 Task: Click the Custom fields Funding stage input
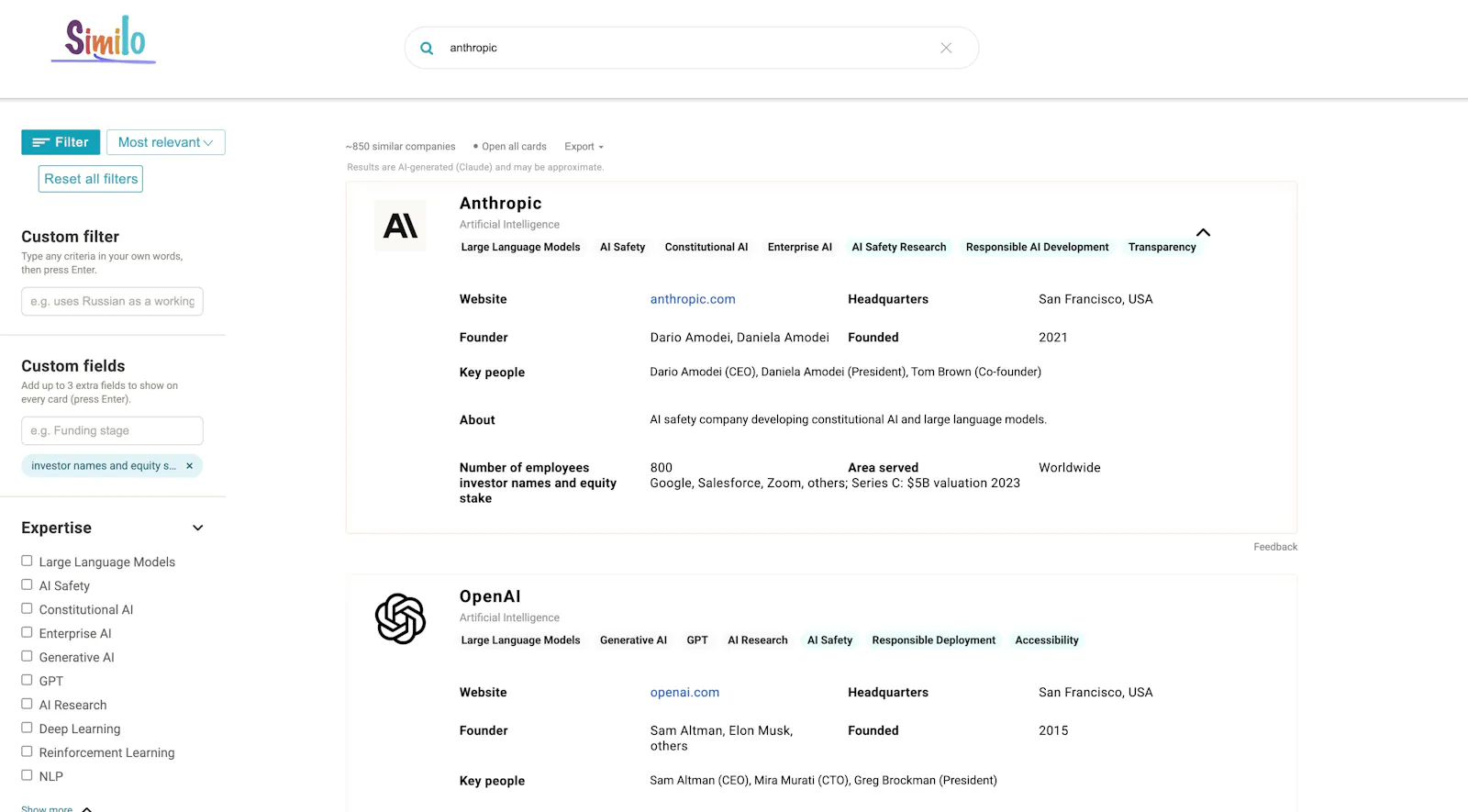[112, 430]
